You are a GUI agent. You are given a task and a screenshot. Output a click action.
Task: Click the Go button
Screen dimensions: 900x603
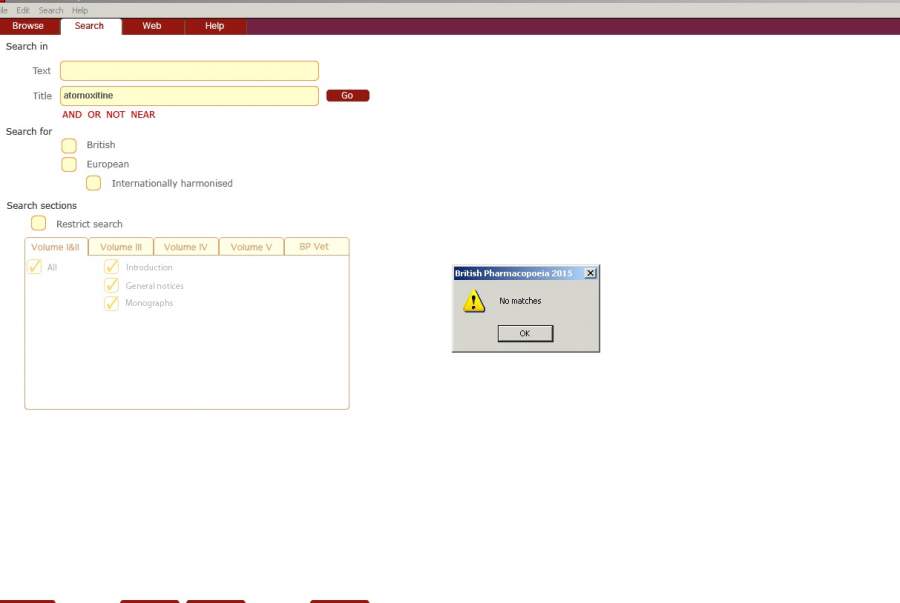(x=348, y=96)
